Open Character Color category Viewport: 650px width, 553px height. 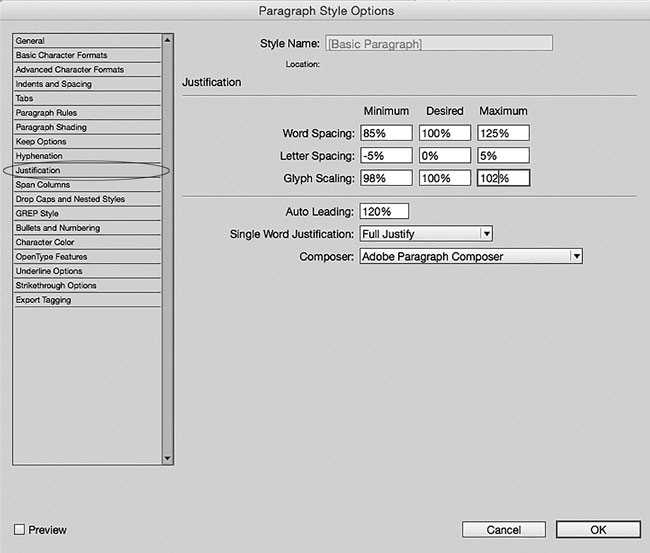87,242
